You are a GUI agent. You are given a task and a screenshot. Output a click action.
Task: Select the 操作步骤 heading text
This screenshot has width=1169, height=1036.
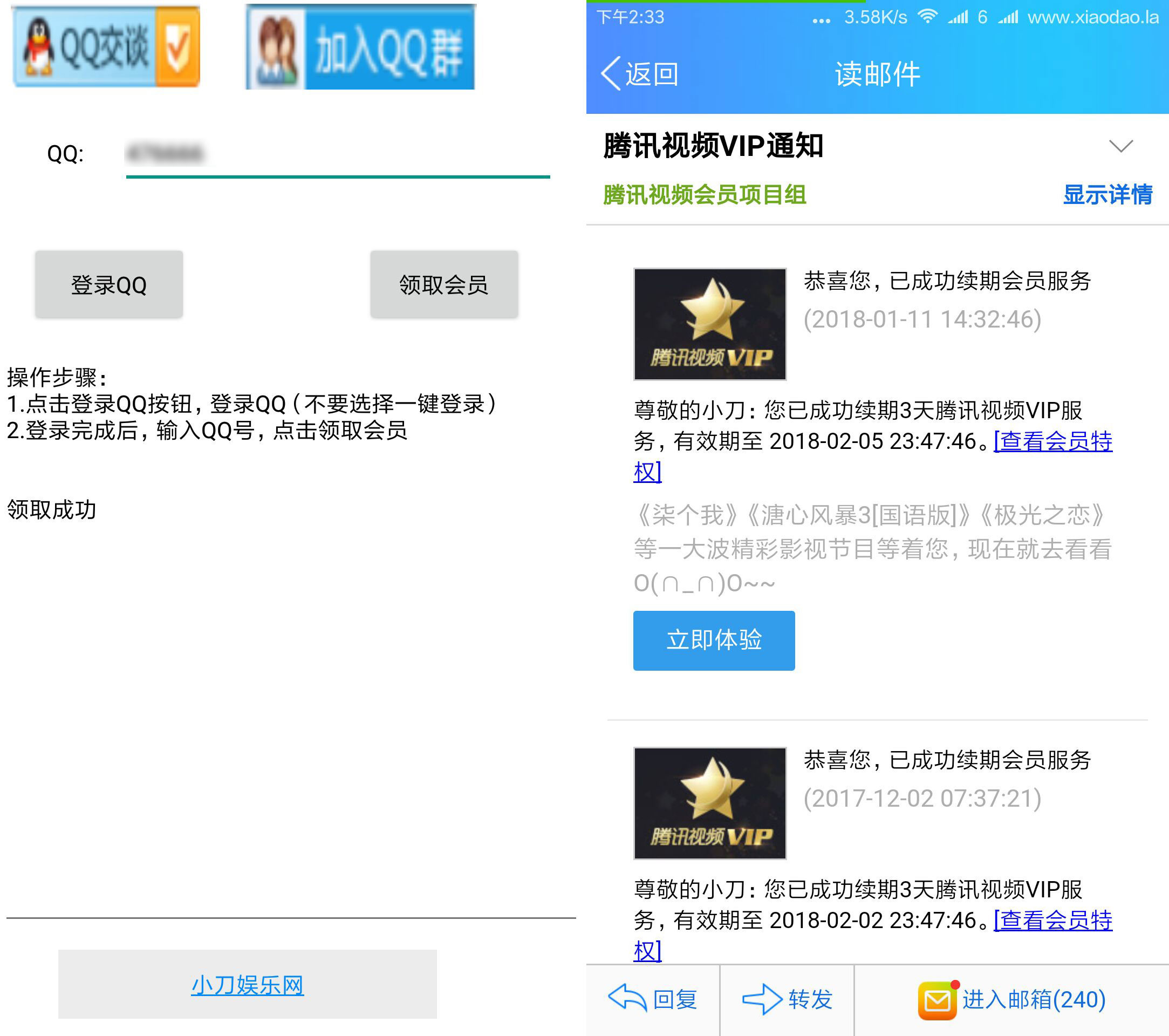56,378
